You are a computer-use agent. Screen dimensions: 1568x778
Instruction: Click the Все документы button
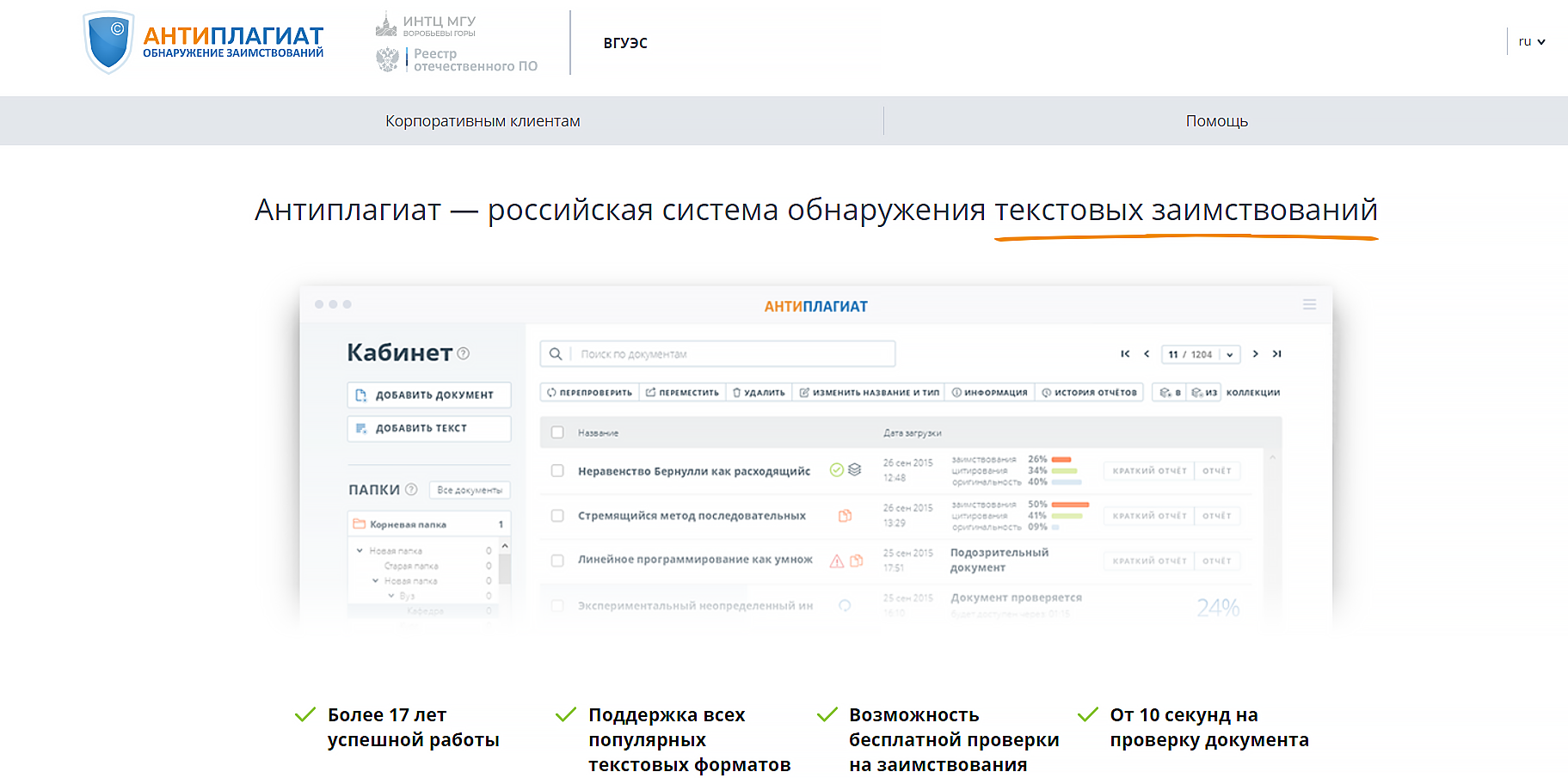[x=470, y=490]
